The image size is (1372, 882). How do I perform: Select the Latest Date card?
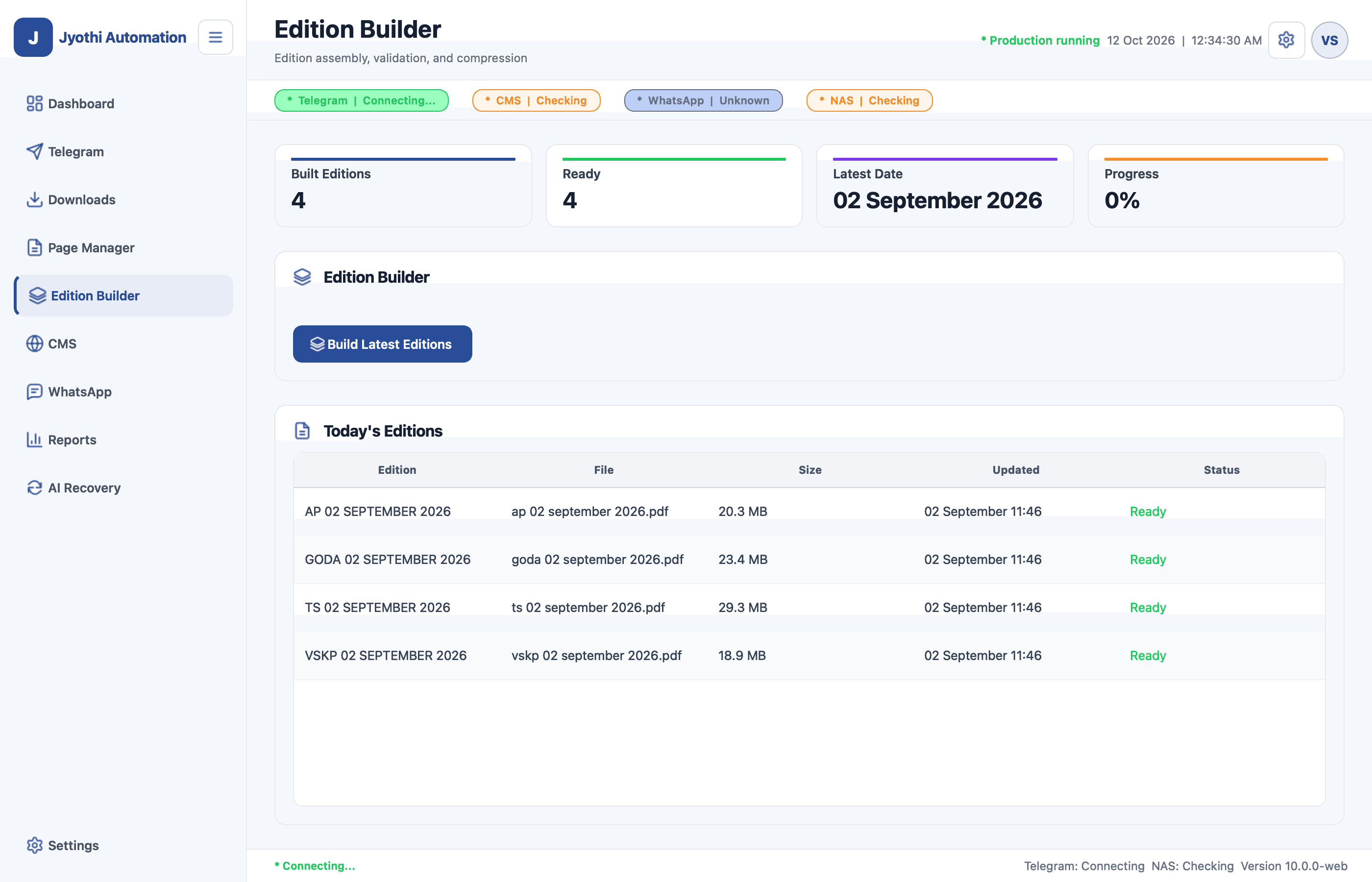click(945, 186)
